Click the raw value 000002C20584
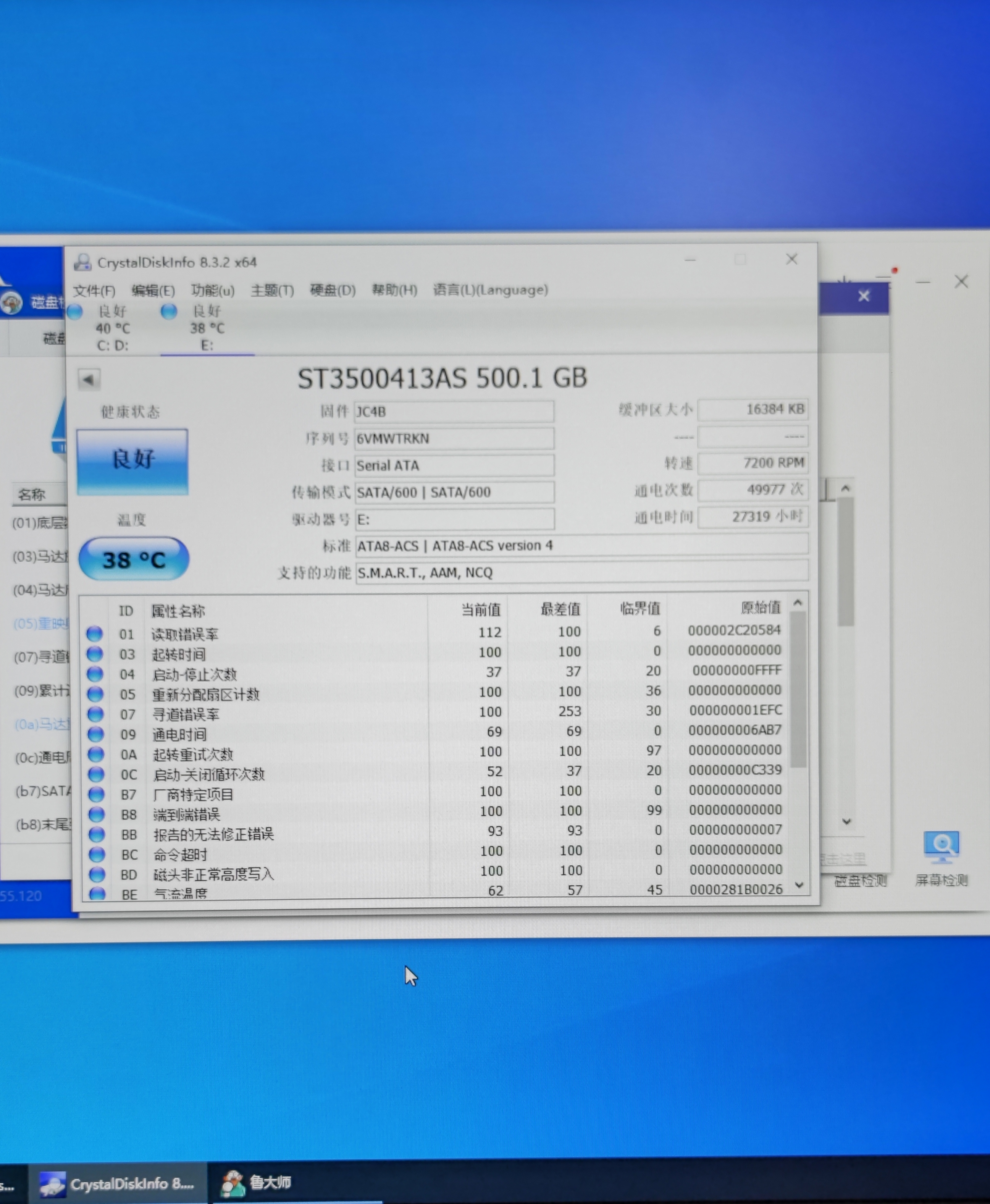990x1204 pixels. (734, 630)
